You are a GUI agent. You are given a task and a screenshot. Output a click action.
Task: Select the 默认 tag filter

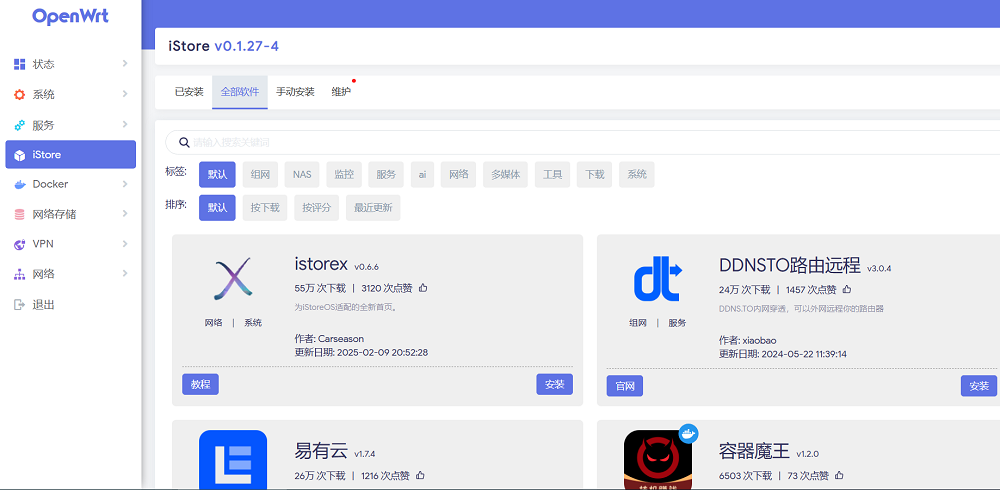pos(217,174)
